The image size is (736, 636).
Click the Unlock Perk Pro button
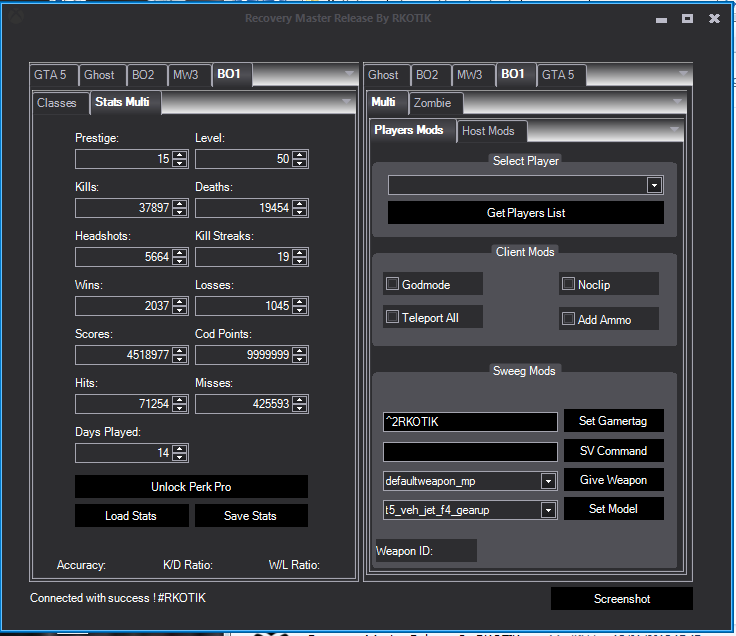tap(192, 487)
